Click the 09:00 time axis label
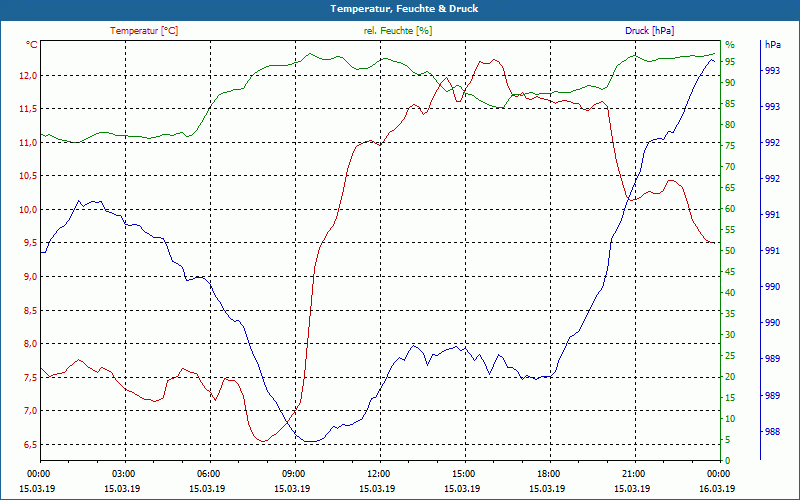Viewport: 800px width, 500px height. [x=292, y=473]
